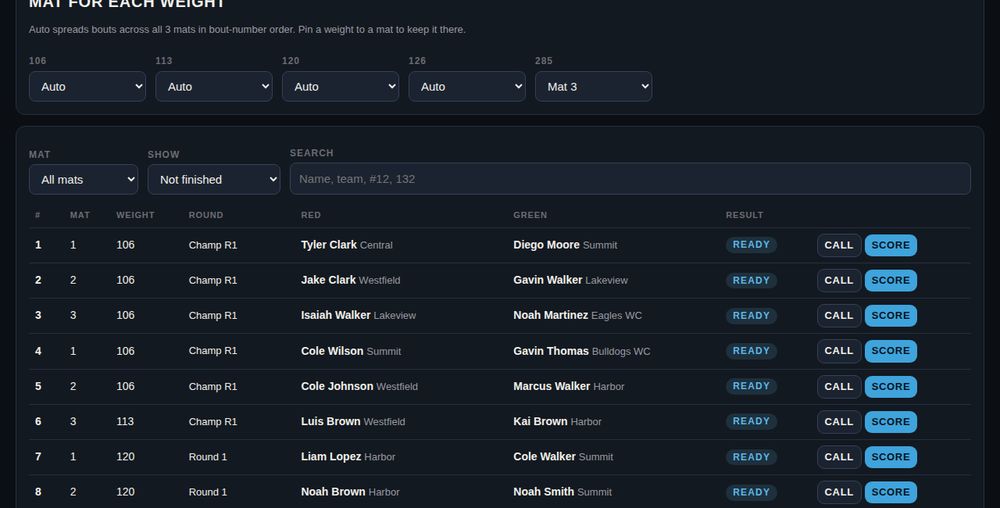1000x508 pixels.
Task: Call bout 1 Tyler Clark vs Diego Moore
Action: click(x=839, y=245)
